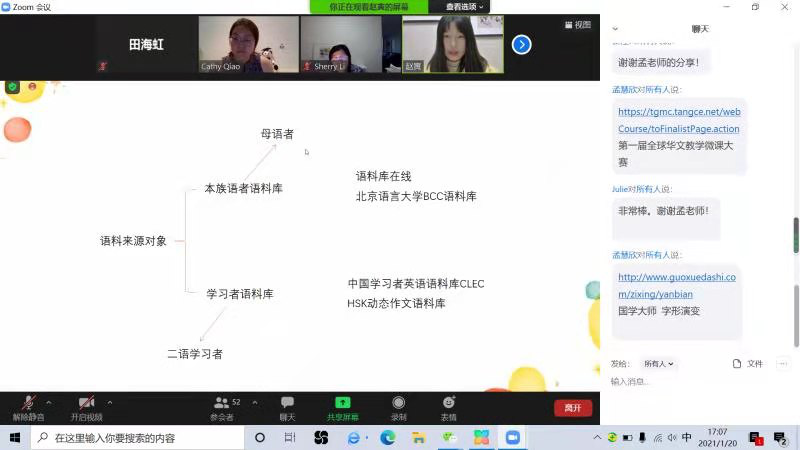Click the red 离开 leave button

[x=572, y=408]
